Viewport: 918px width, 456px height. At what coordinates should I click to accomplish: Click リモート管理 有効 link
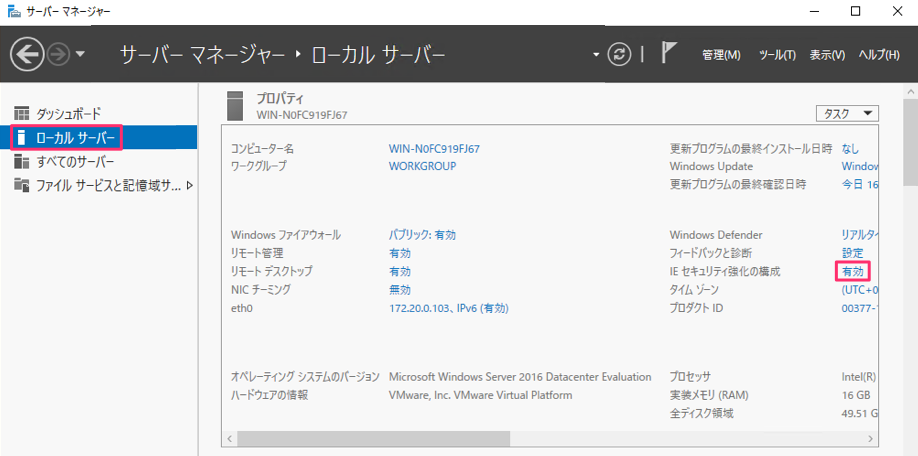point(400,253)
